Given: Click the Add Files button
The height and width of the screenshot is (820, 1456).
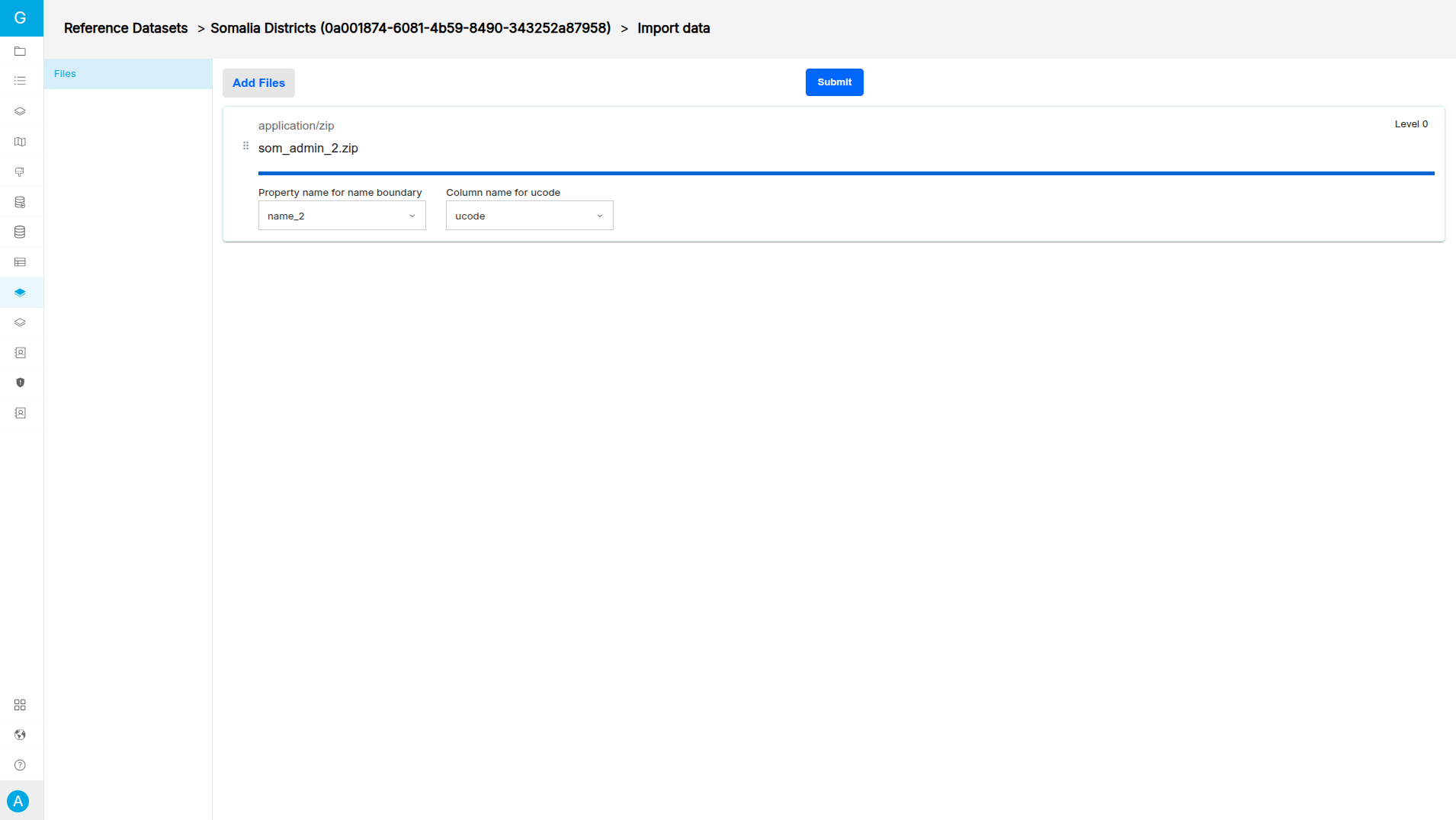Looking at the screenshot, I should point(258,83).
